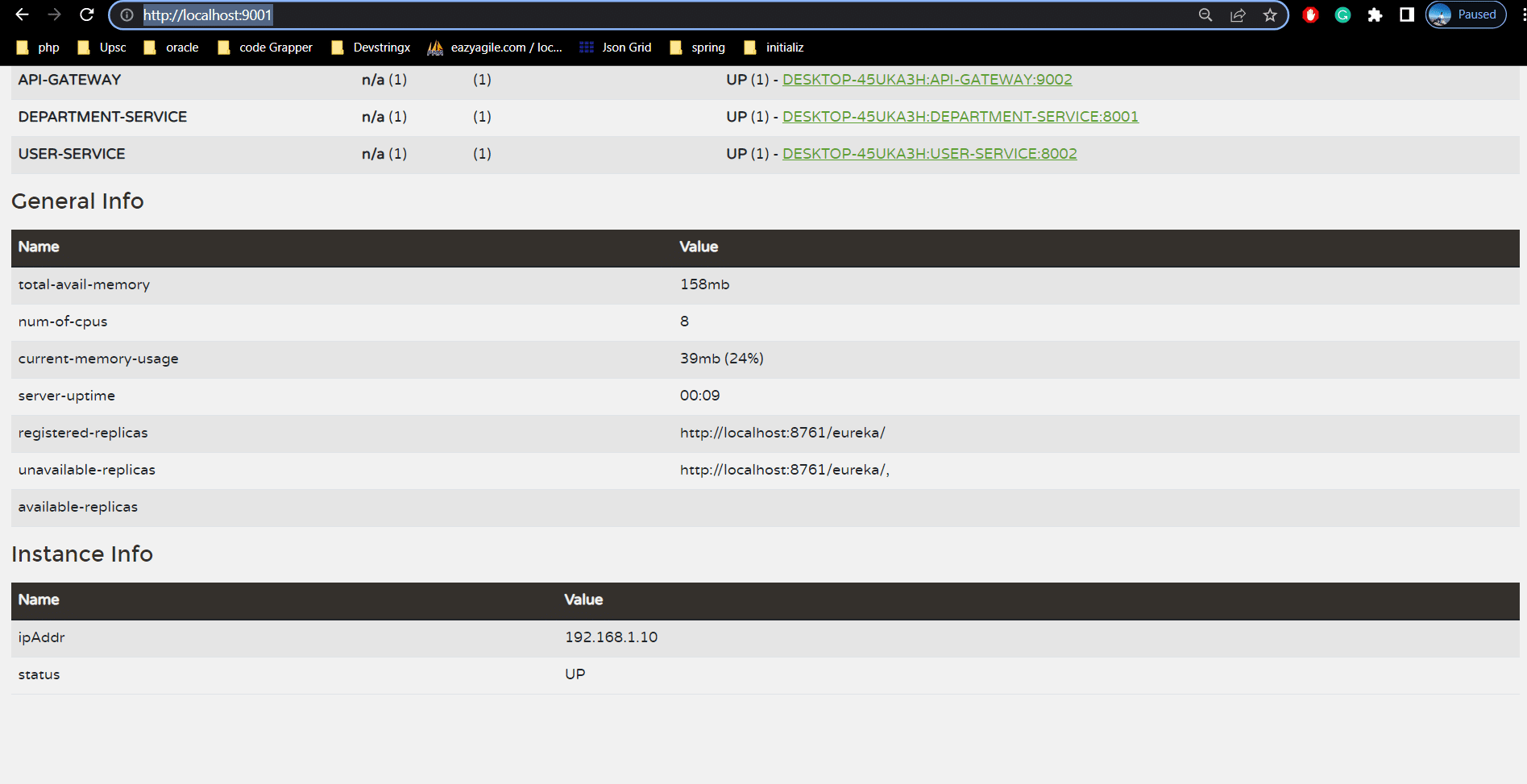Screen dimensions: 1527x784
Task: Open the API-GATEWAY:9002 instance link
Action: click(x=927, y=80)
